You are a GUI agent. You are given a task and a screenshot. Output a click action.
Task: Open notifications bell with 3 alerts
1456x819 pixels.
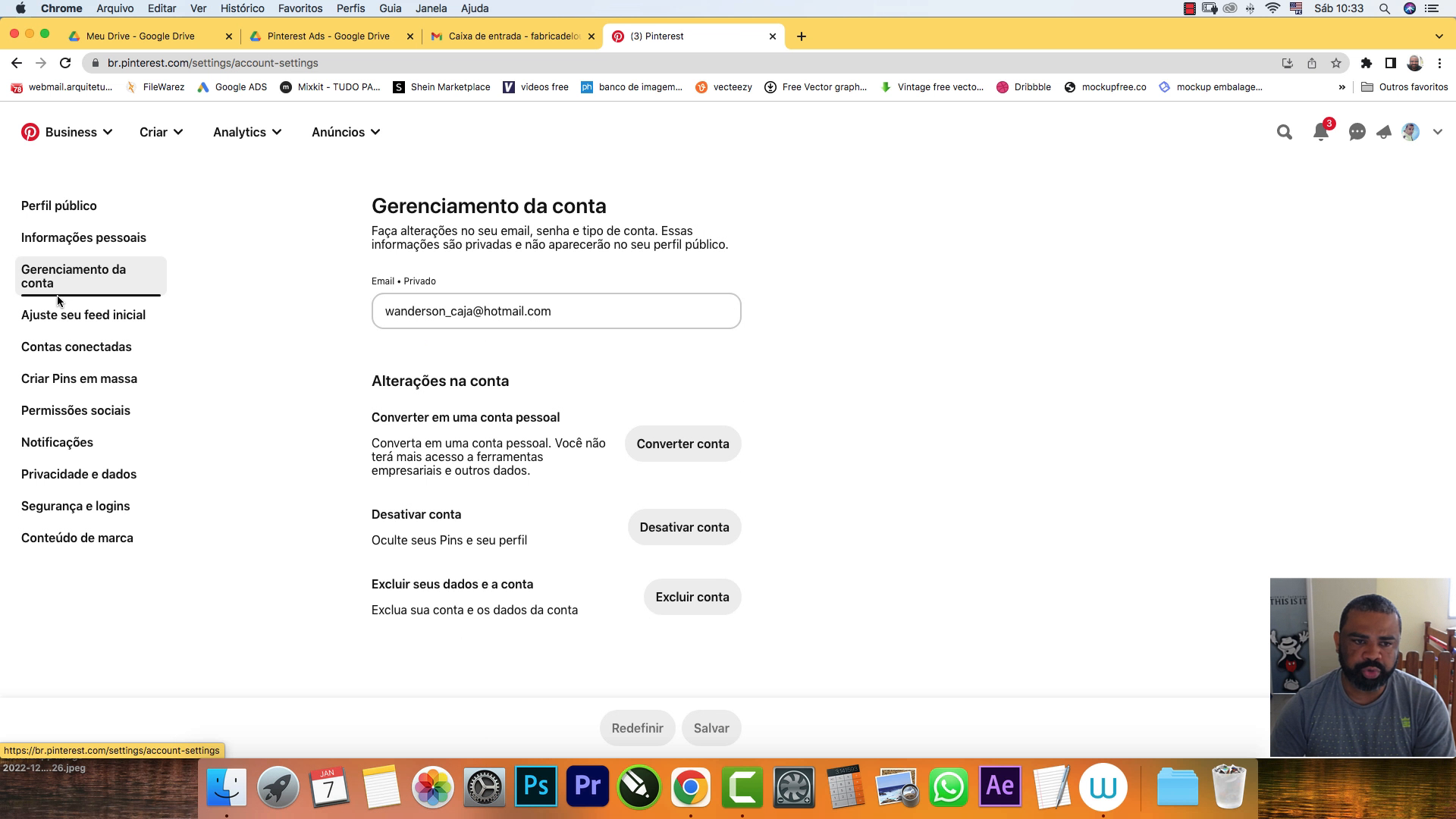1320,131
